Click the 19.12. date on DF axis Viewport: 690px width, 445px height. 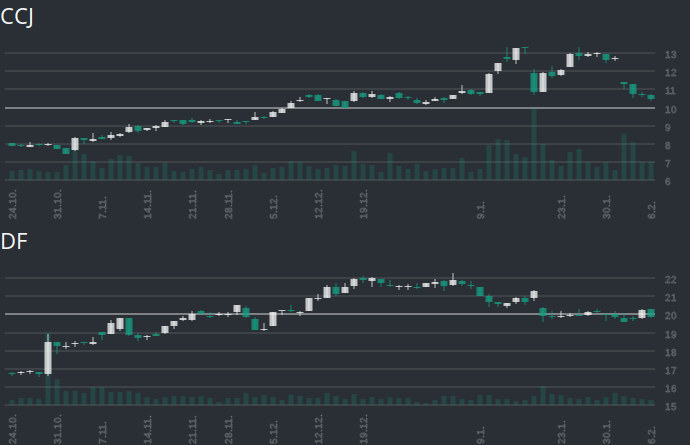coord(363,429)
